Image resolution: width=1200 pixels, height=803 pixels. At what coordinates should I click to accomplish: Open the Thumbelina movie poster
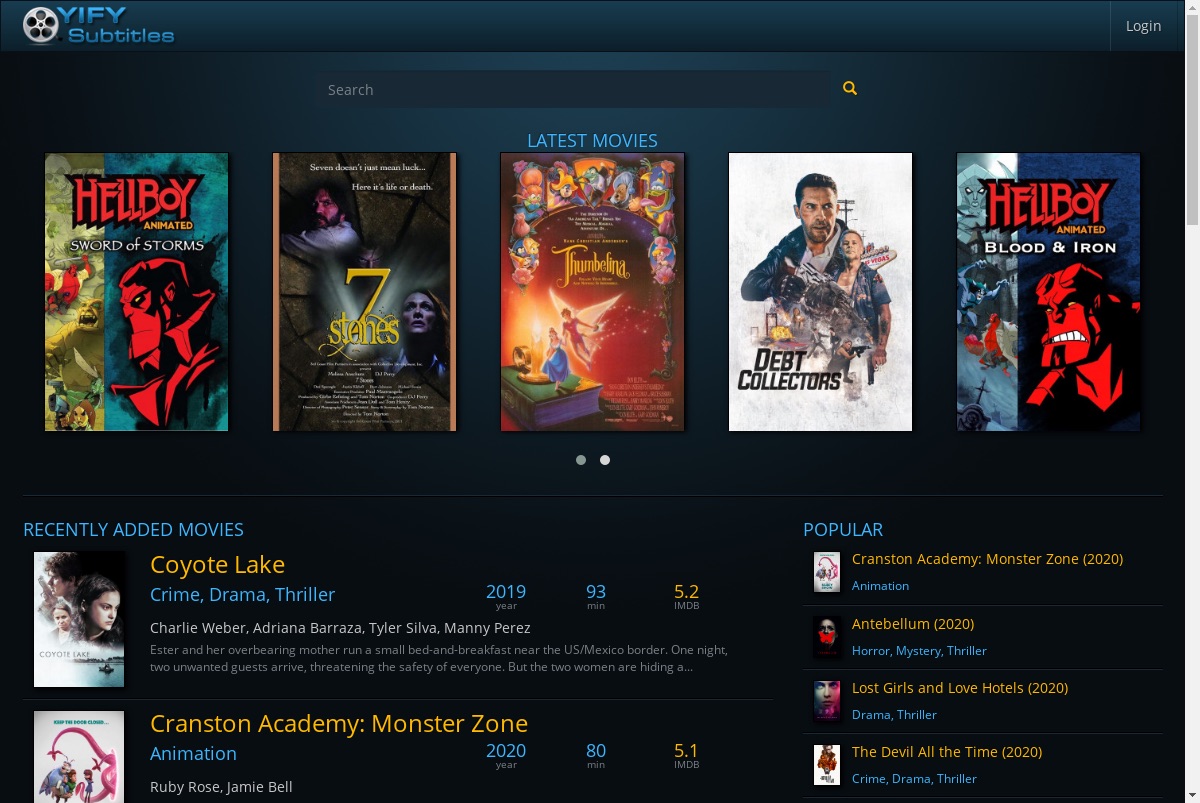(593, 292)
